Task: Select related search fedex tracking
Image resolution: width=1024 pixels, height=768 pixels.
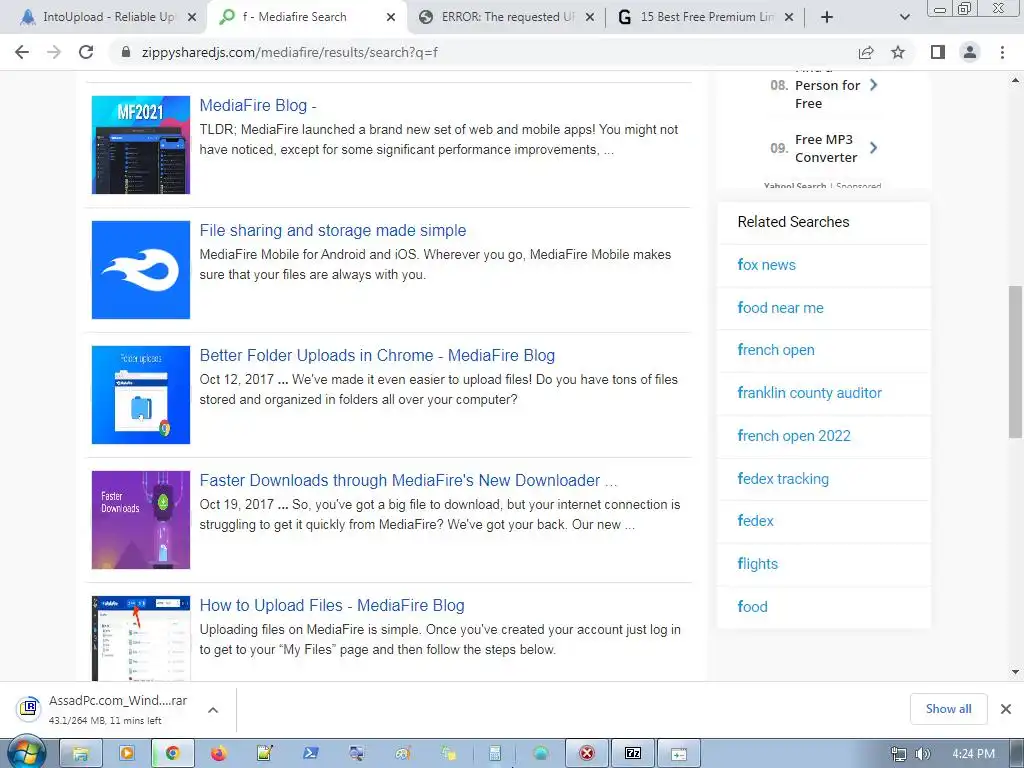Action: [x=782, y=479]
